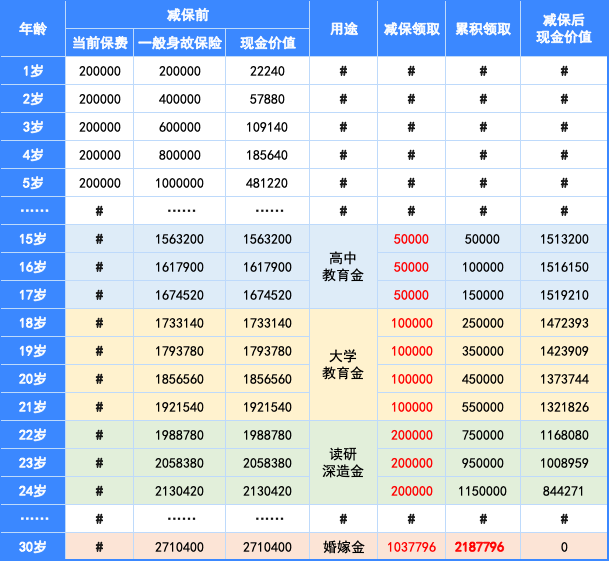The width and height of the screenshot is (609, 561).
Task: Select the 1岁 row label
Action: point(33,71)
